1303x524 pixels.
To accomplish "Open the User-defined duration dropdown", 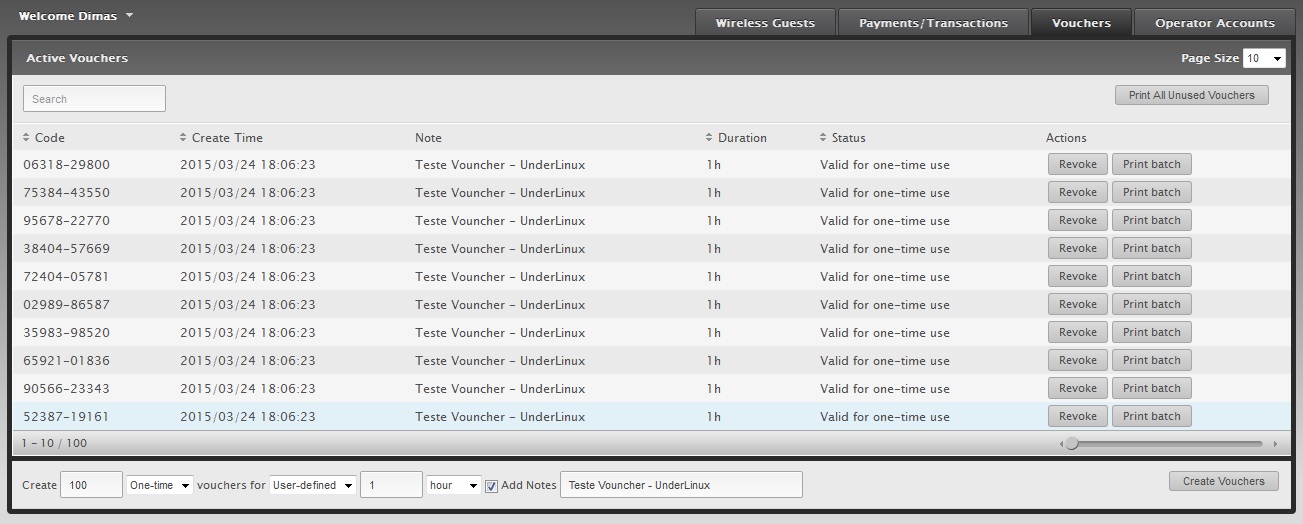I will click(313, 485).
